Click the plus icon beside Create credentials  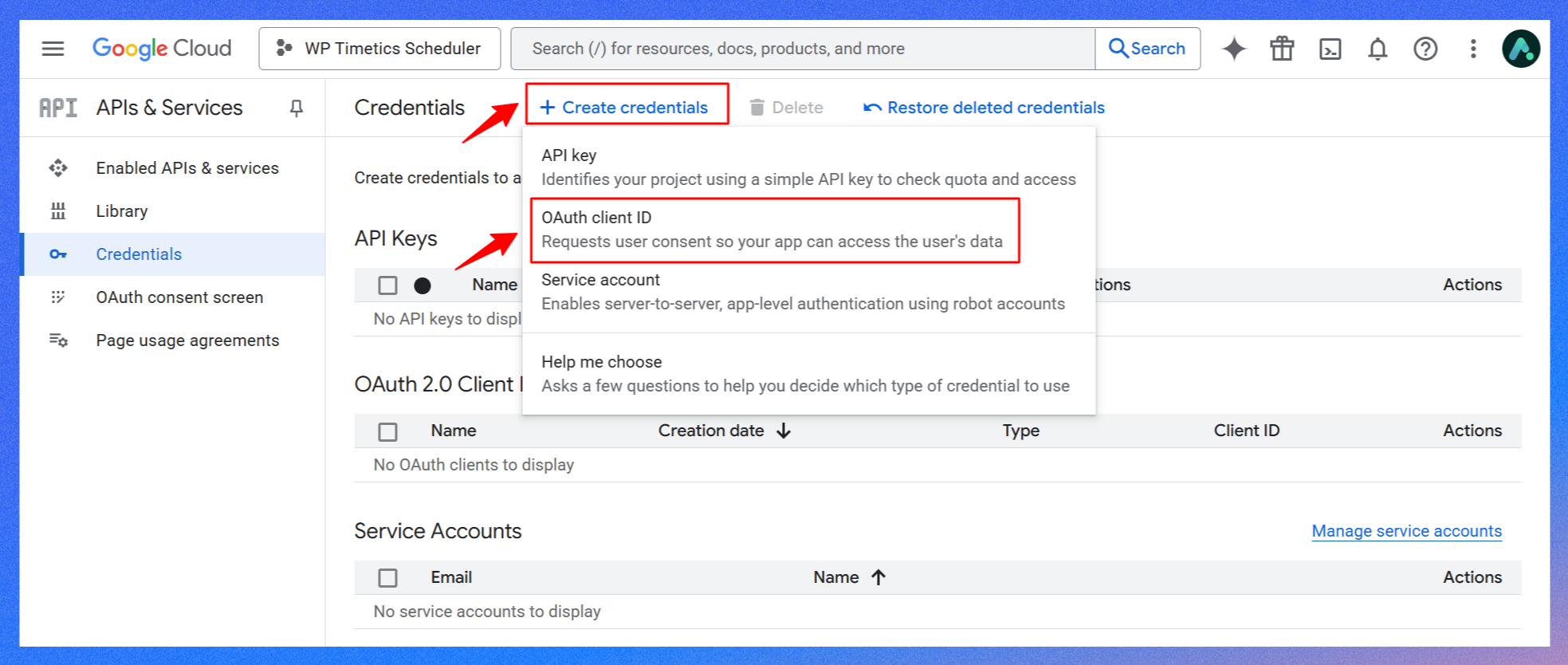click(x=548, y=108)
